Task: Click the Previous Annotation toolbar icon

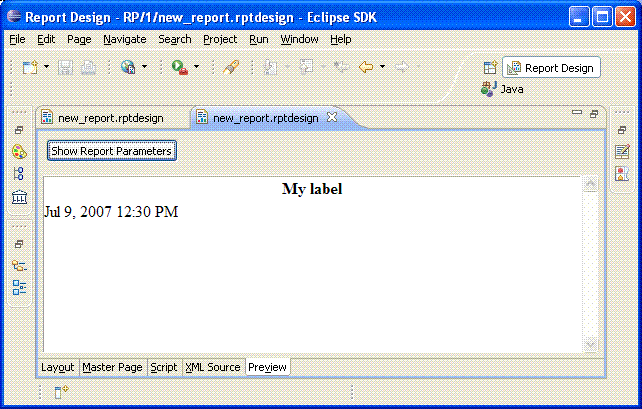Action: point(306,67)
